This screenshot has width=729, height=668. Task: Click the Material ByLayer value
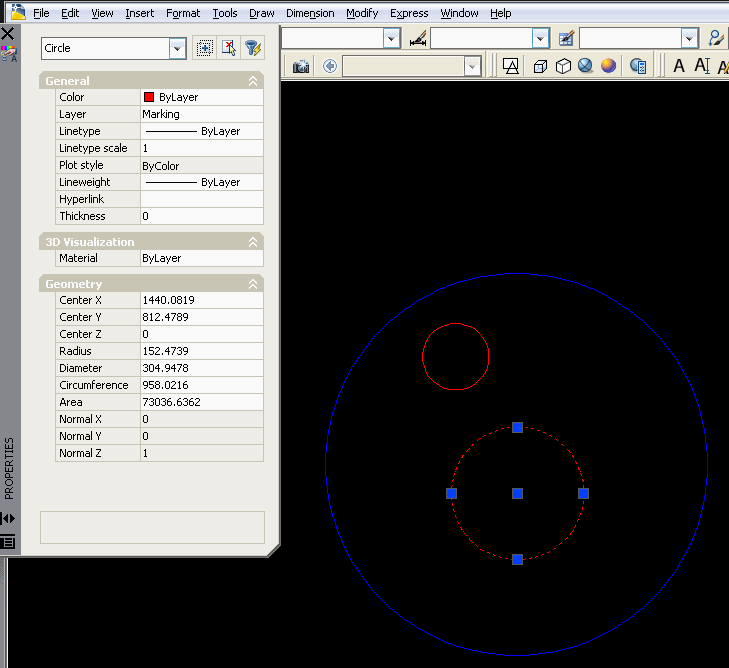pos(202,258)
